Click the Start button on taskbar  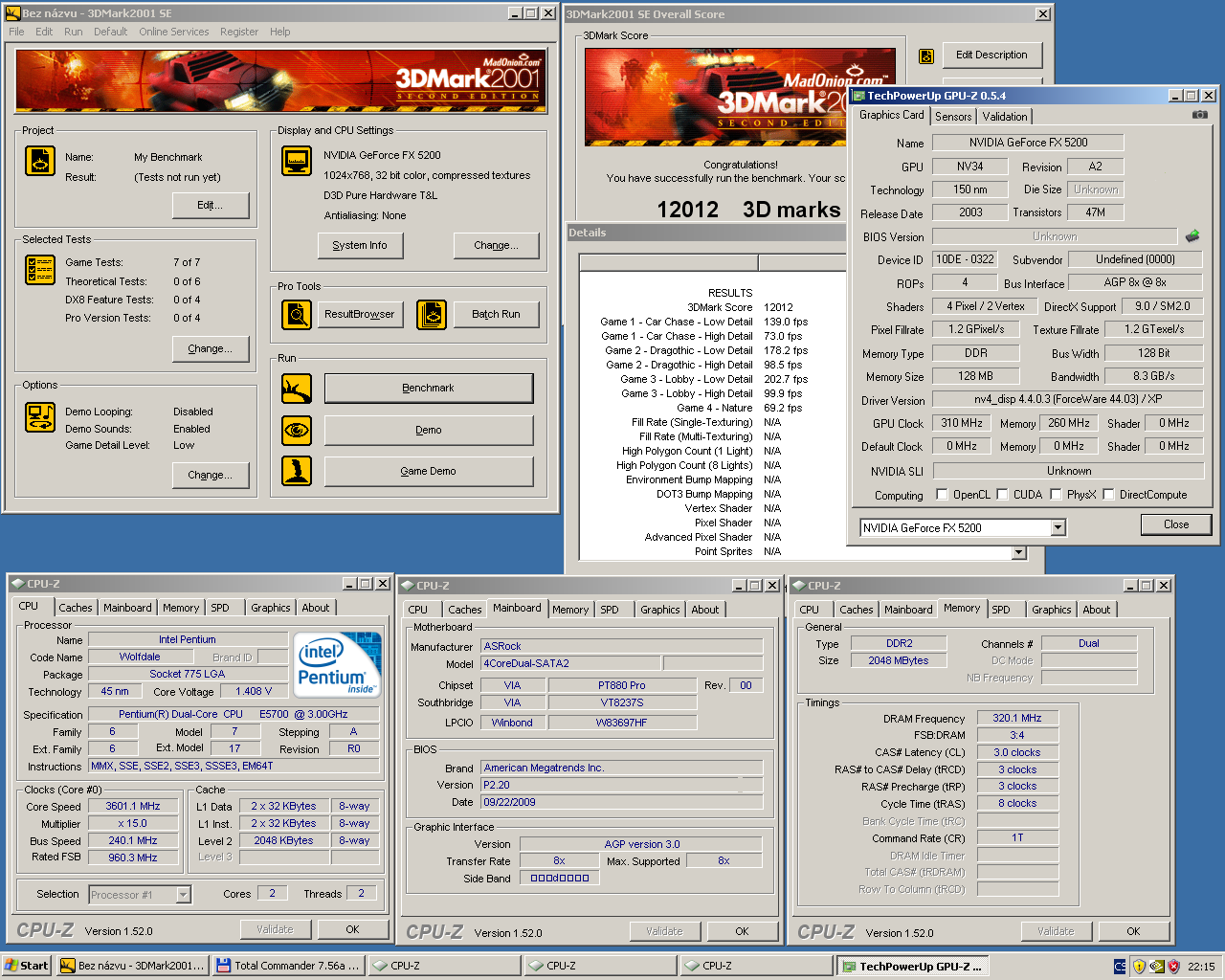27,966
